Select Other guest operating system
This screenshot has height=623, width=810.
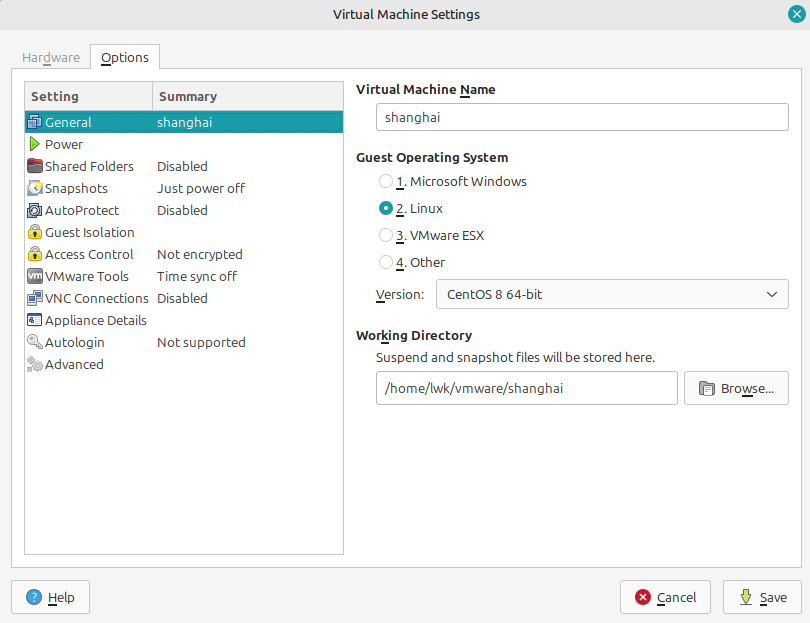386,262
